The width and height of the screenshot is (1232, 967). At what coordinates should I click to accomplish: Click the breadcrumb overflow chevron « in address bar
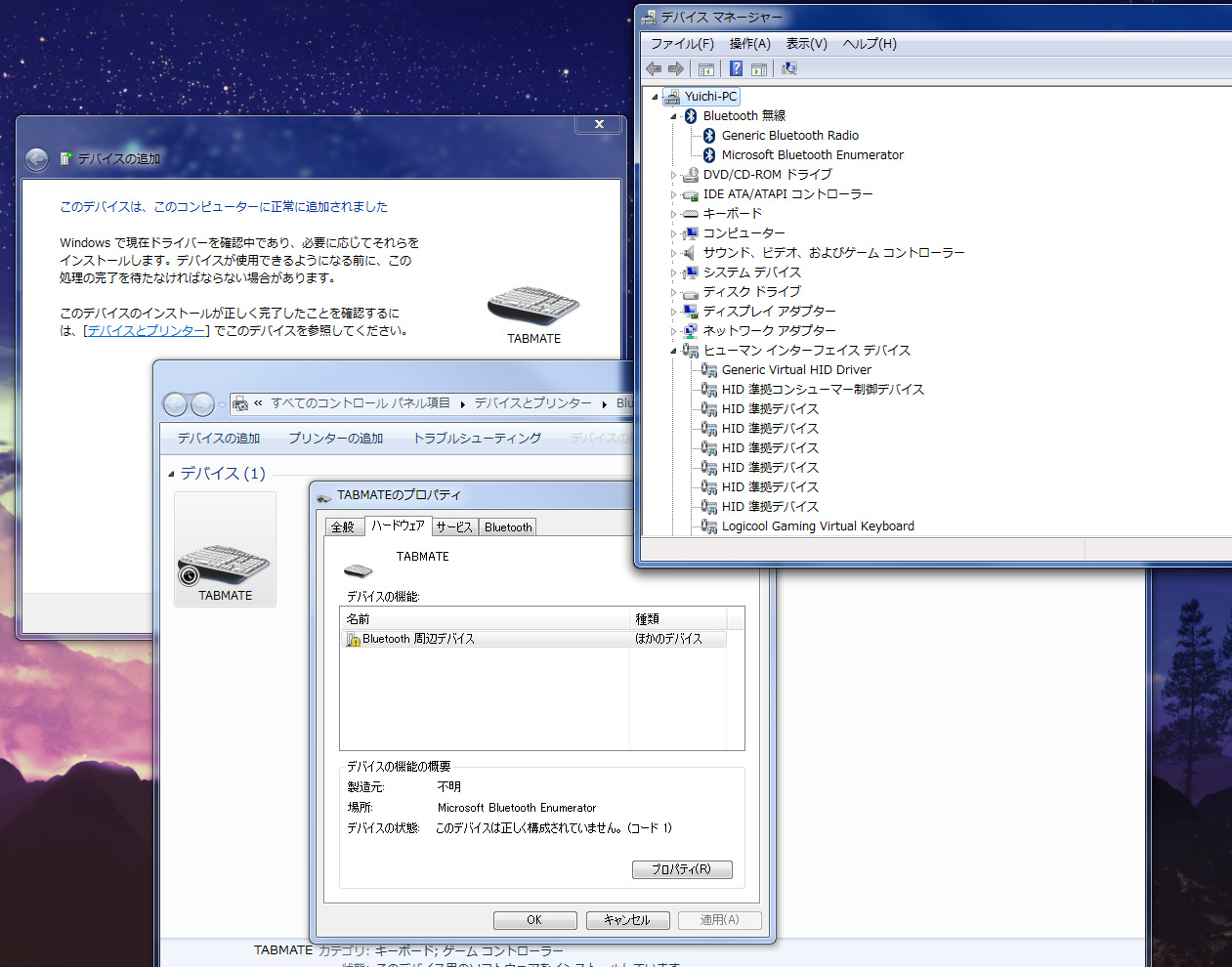click(x=258, y=403)
